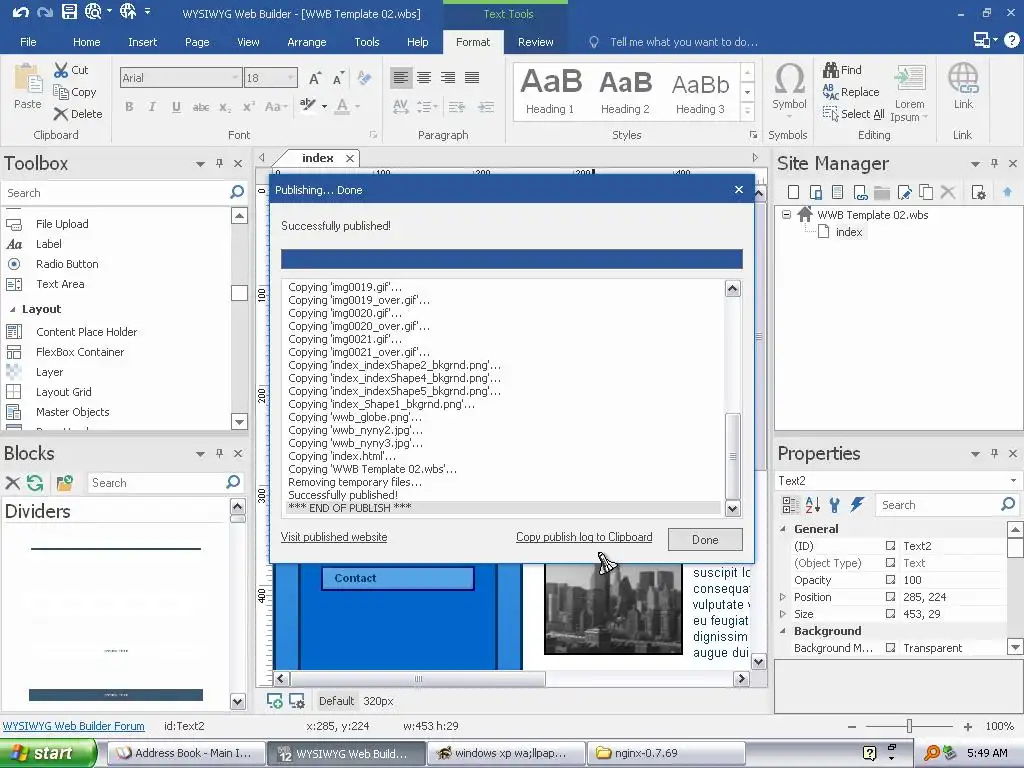Collapse the Layout toolbox section

[x=12, y=309]
